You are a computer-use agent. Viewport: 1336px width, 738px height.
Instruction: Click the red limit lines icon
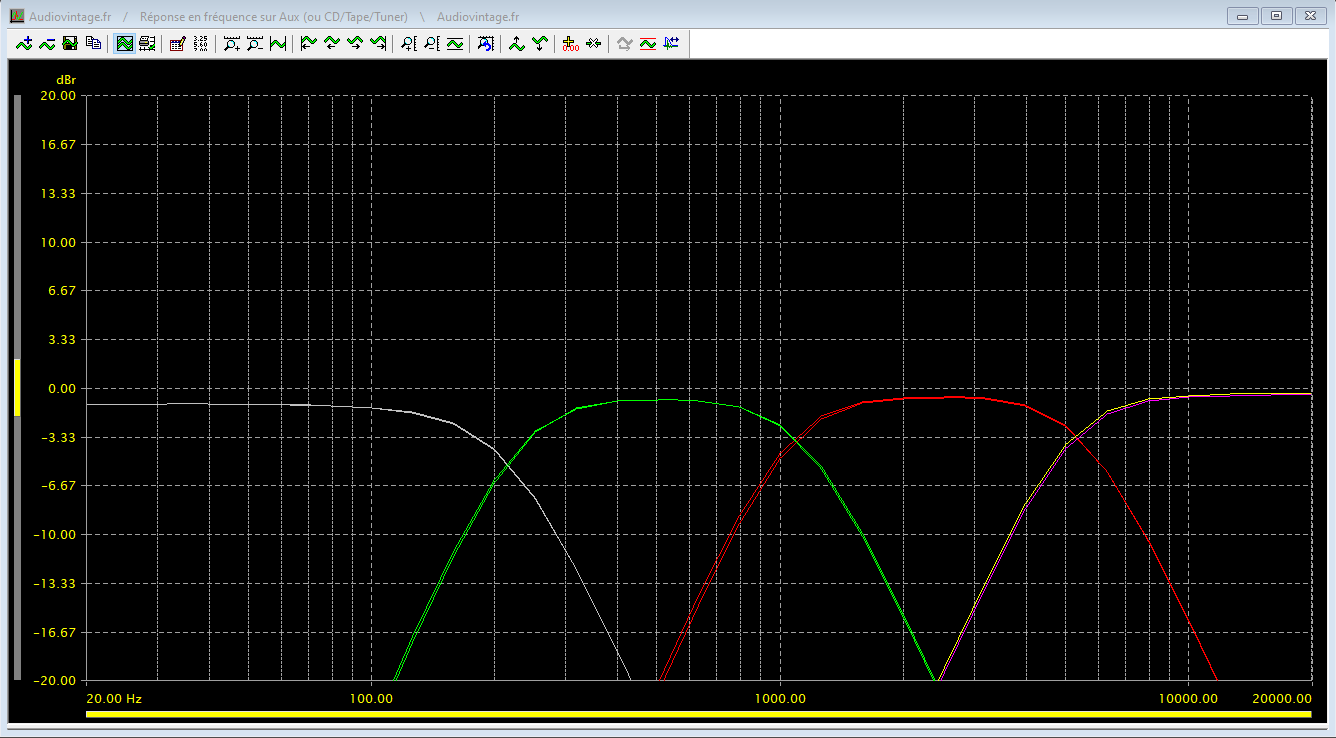(x=647, y=43)
